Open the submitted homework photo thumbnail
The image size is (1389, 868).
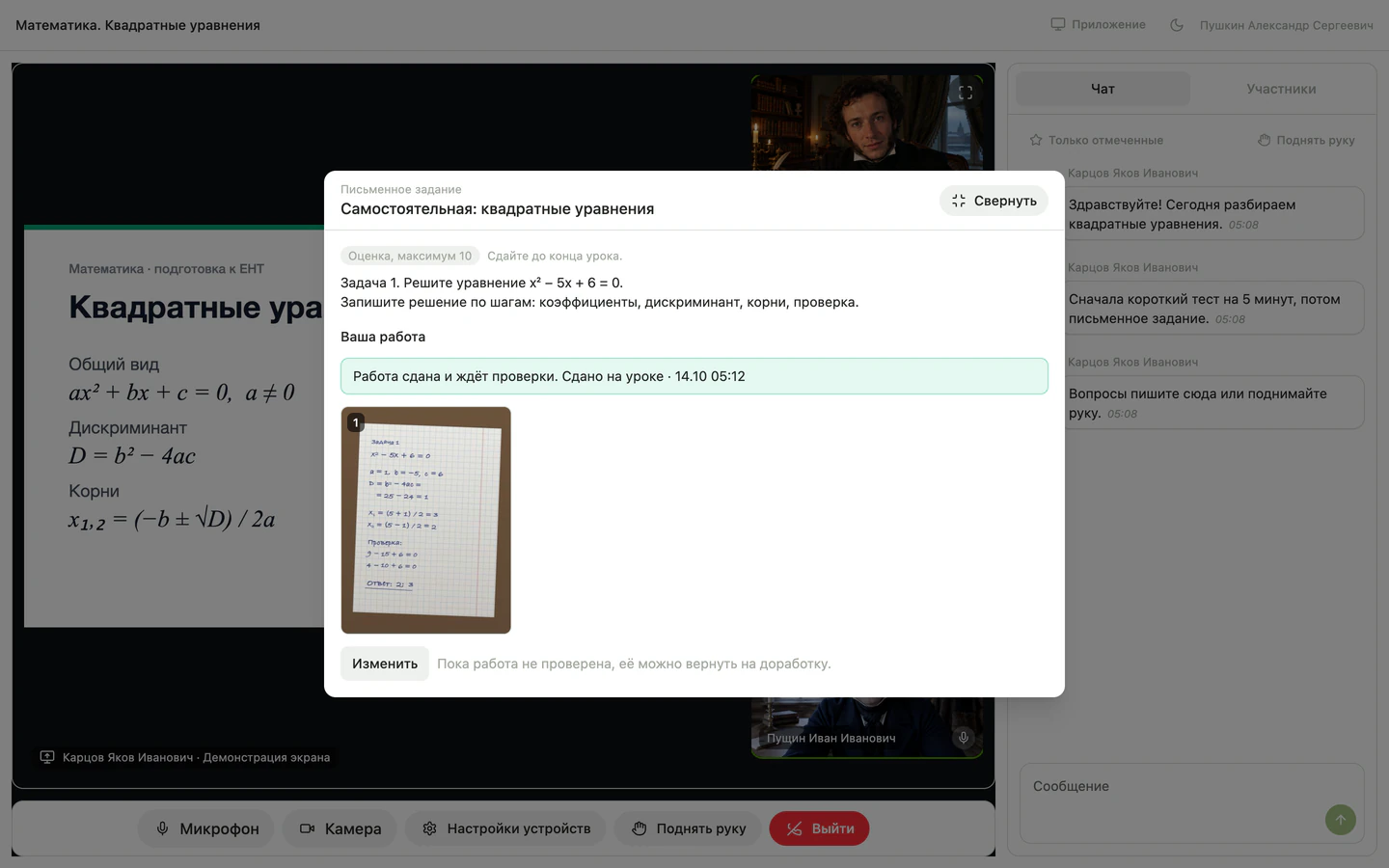pyautogui.click(x=425, y=520)
